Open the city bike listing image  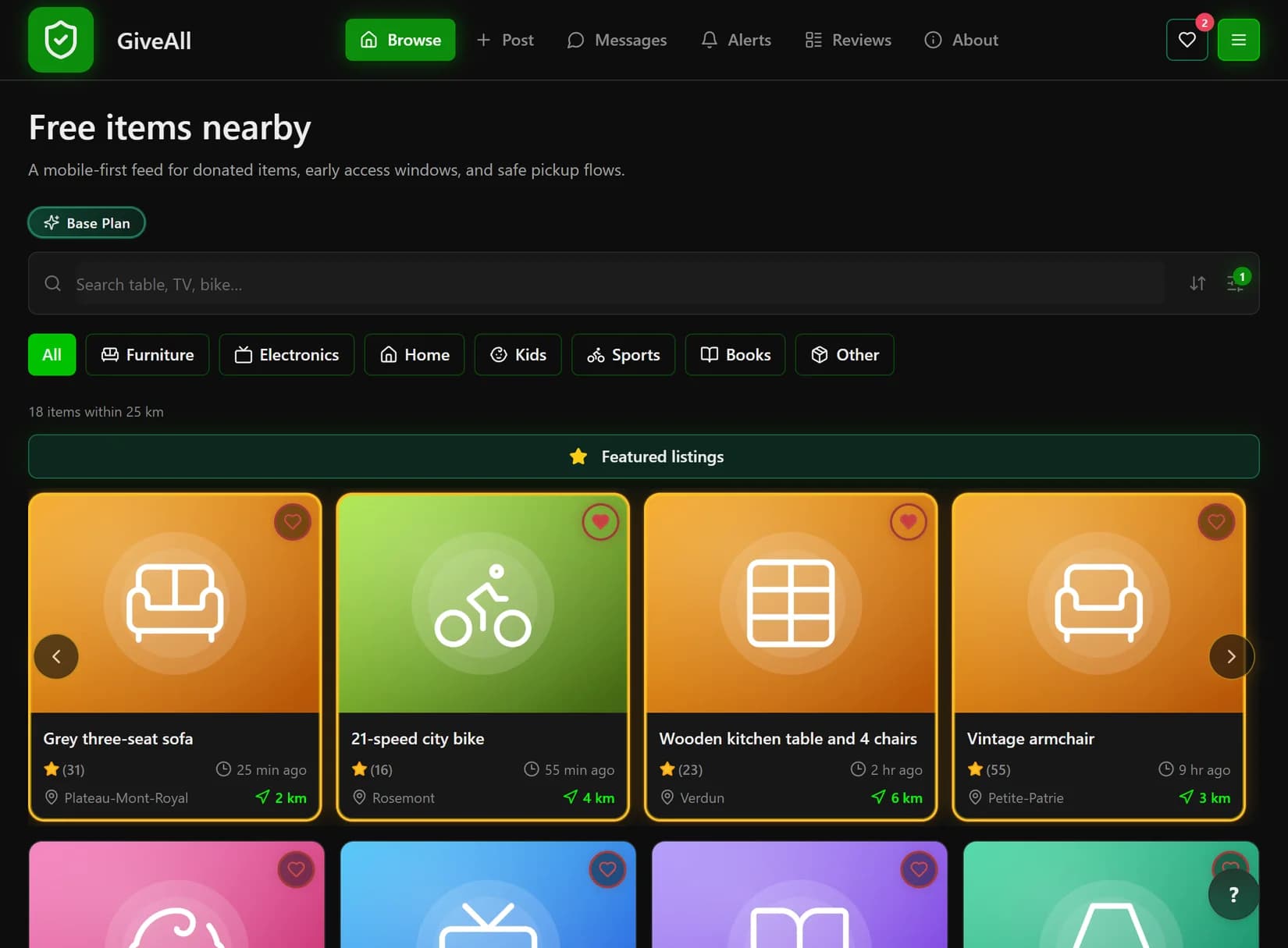click(483, 603)
